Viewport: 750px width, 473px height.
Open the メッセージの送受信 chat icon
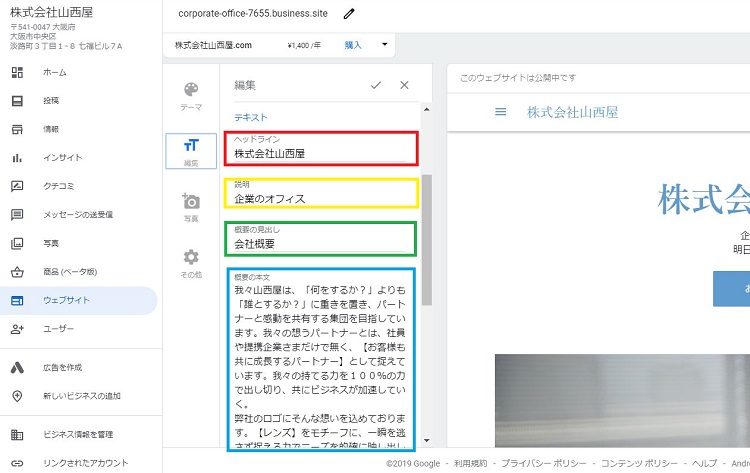click(17, 214)
